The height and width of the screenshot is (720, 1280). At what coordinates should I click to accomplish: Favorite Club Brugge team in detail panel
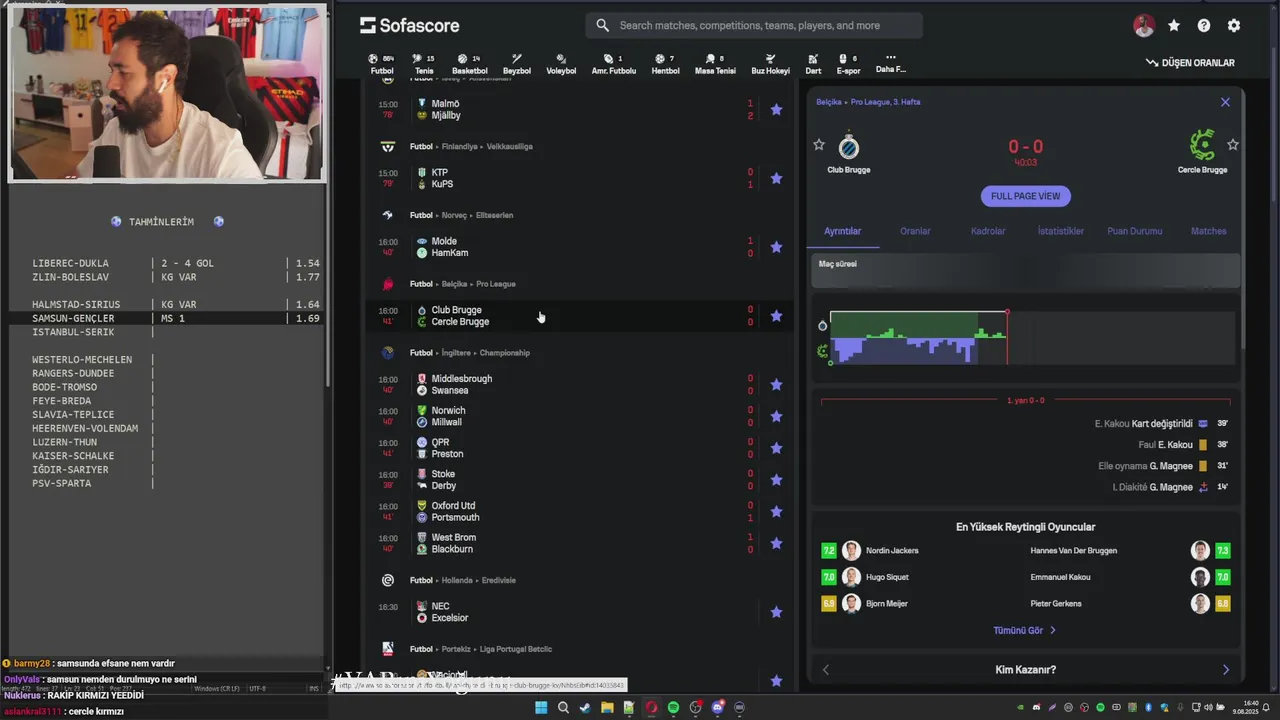point(819,145)
